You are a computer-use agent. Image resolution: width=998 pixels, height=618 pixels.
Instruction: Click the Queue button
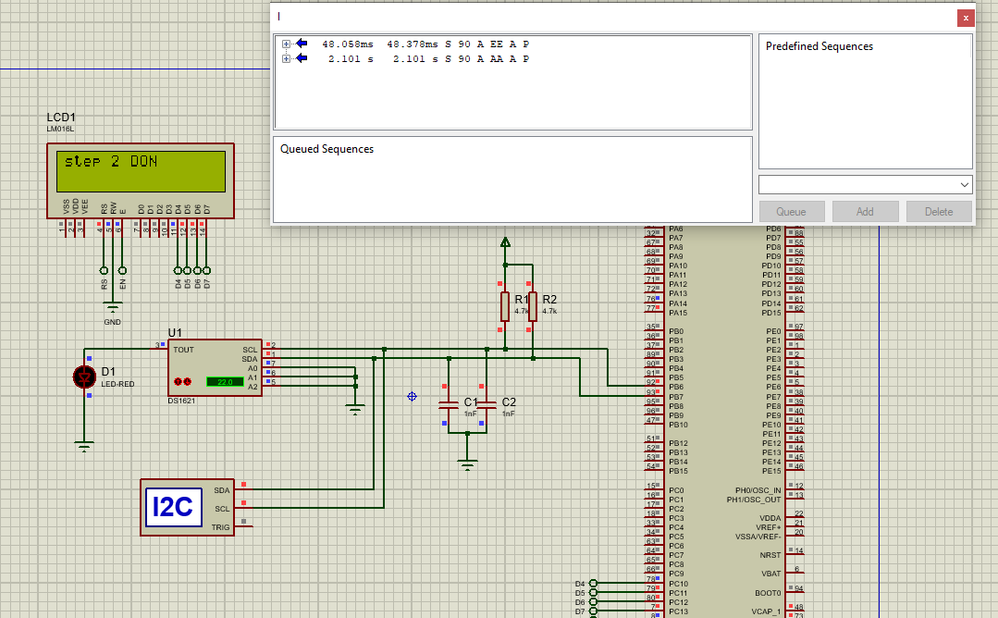point(791,211)
